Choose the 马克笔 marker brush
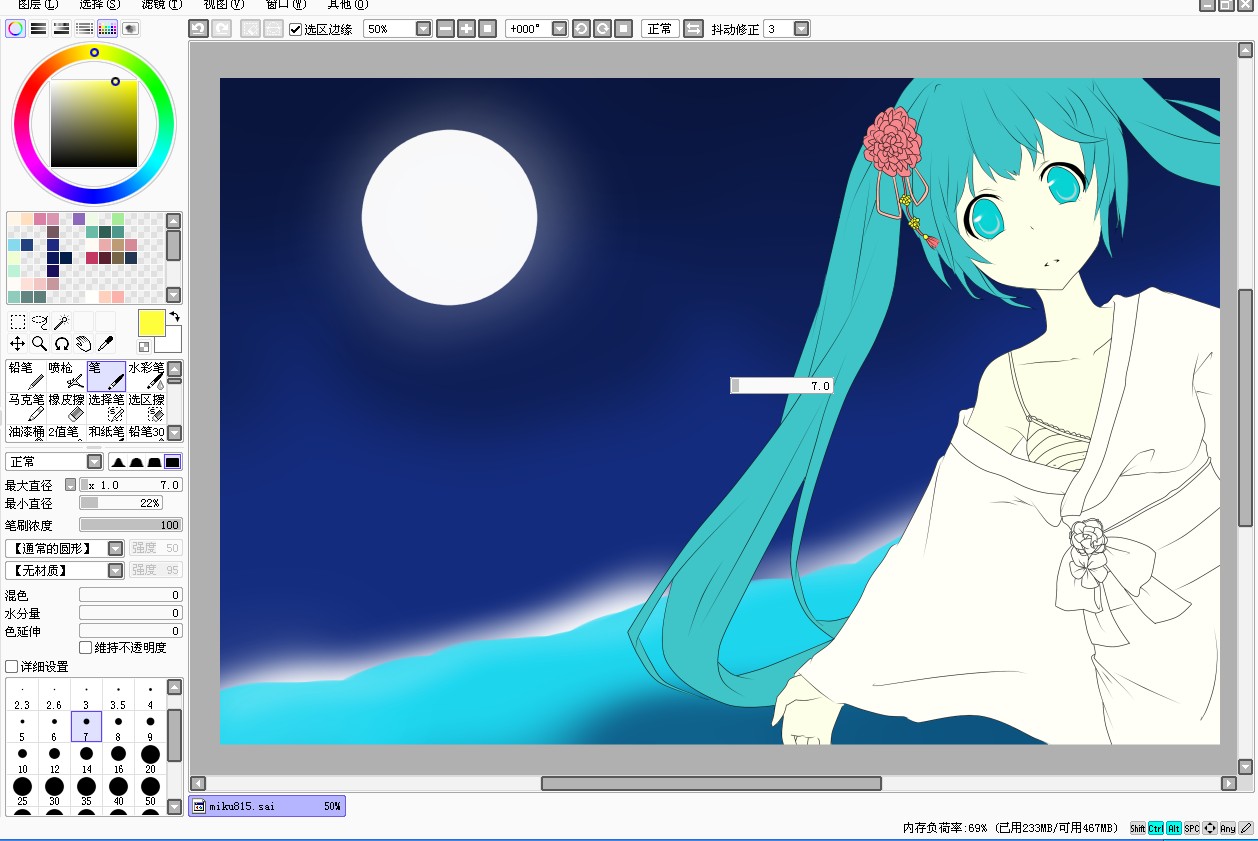 tap(26, 407)
